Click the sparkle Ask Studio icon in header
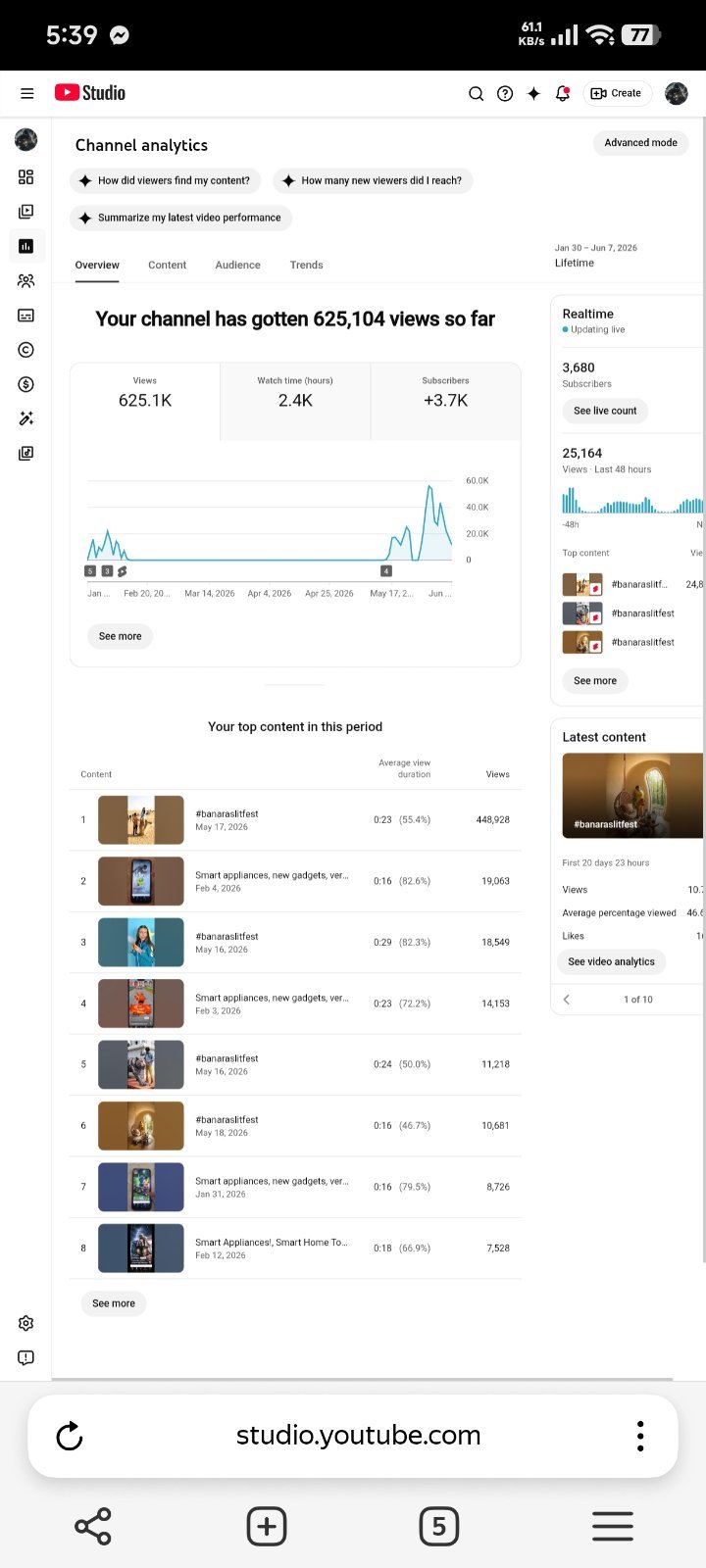 coord(533,93)
